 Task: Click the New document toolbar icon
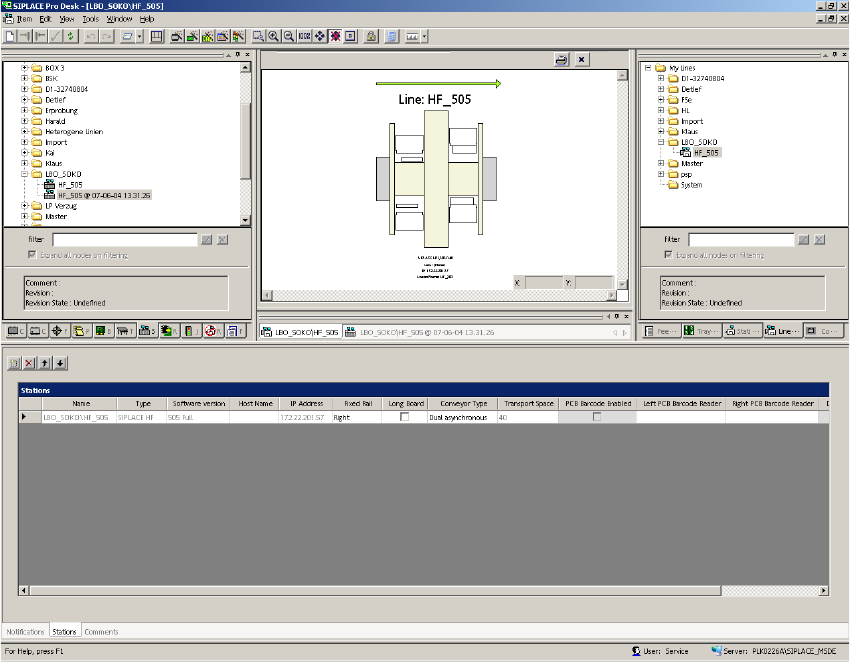click(10, 36)
